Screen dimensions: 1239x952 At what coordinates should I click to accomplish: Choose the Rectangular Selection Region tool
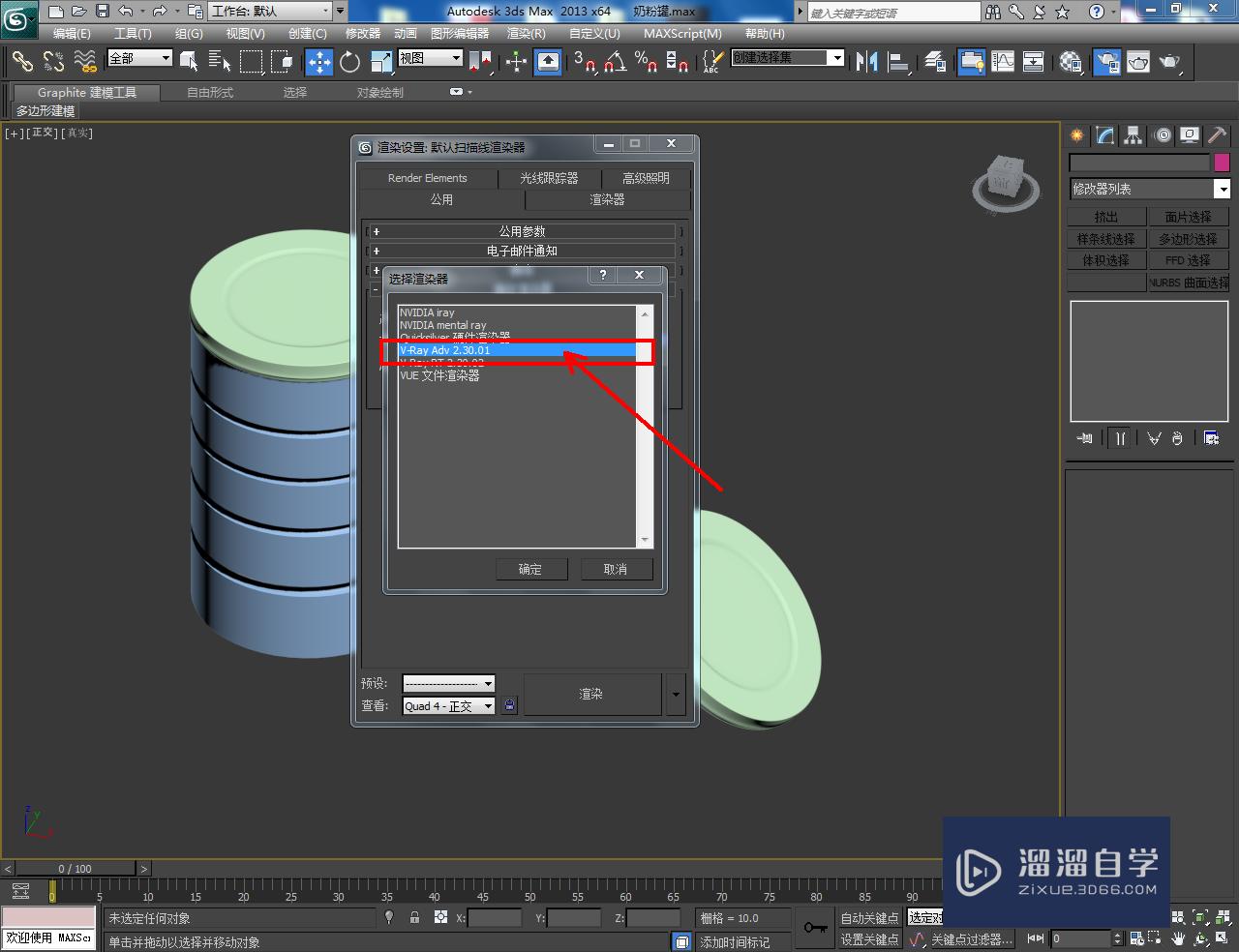tap(251, 62)
